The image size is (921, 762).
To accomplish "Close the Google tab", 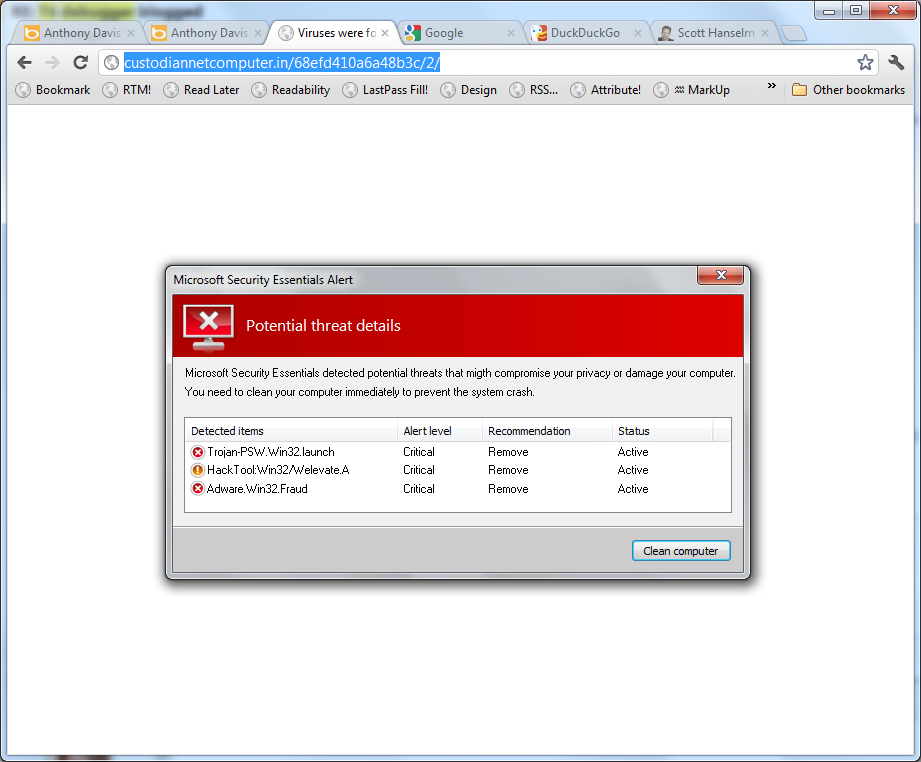I will point(511,33).
